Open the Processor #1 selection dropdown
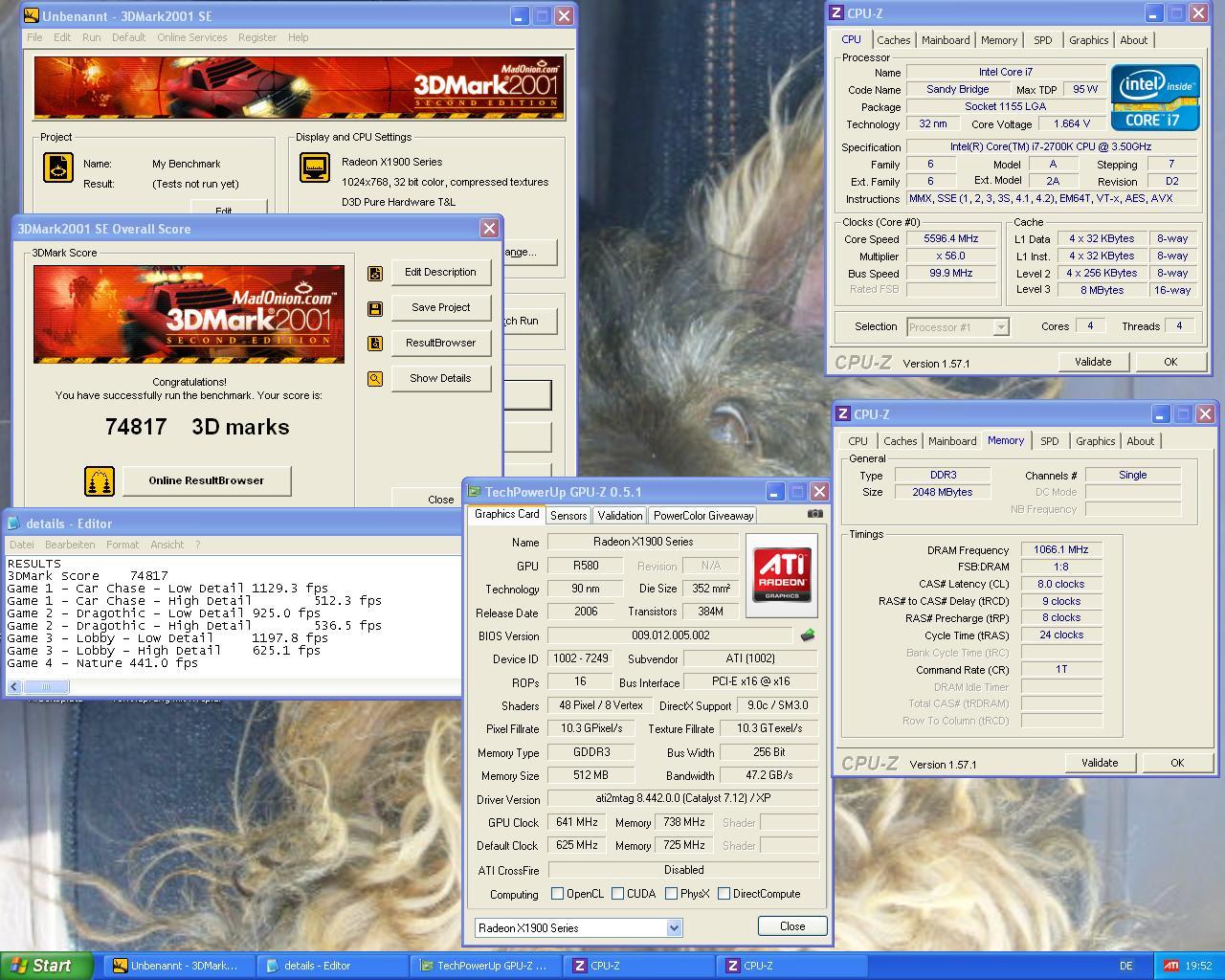 tap(1001, 327)
